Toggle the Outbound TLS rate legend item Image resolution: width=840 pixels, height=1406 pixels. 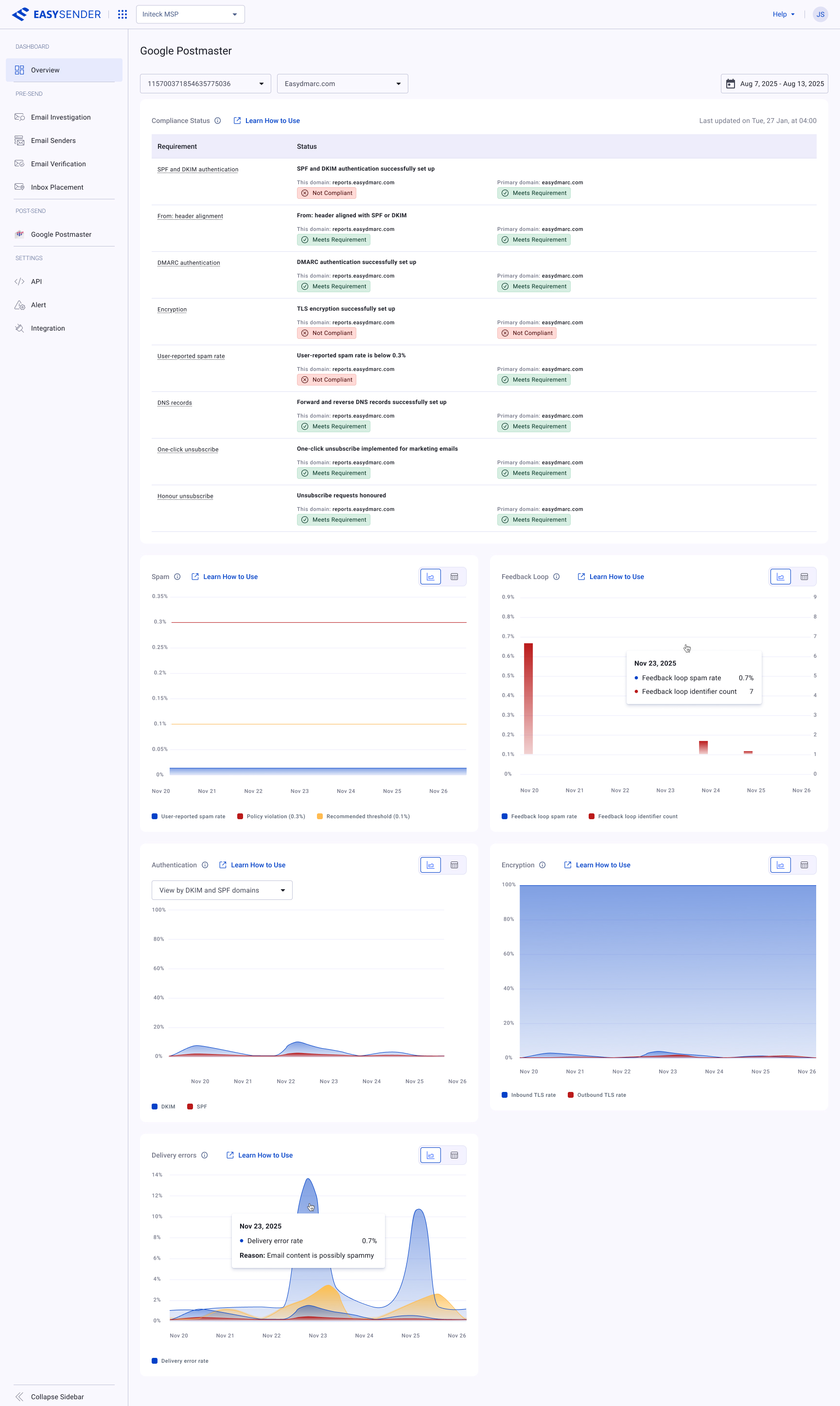point(596,1095)
